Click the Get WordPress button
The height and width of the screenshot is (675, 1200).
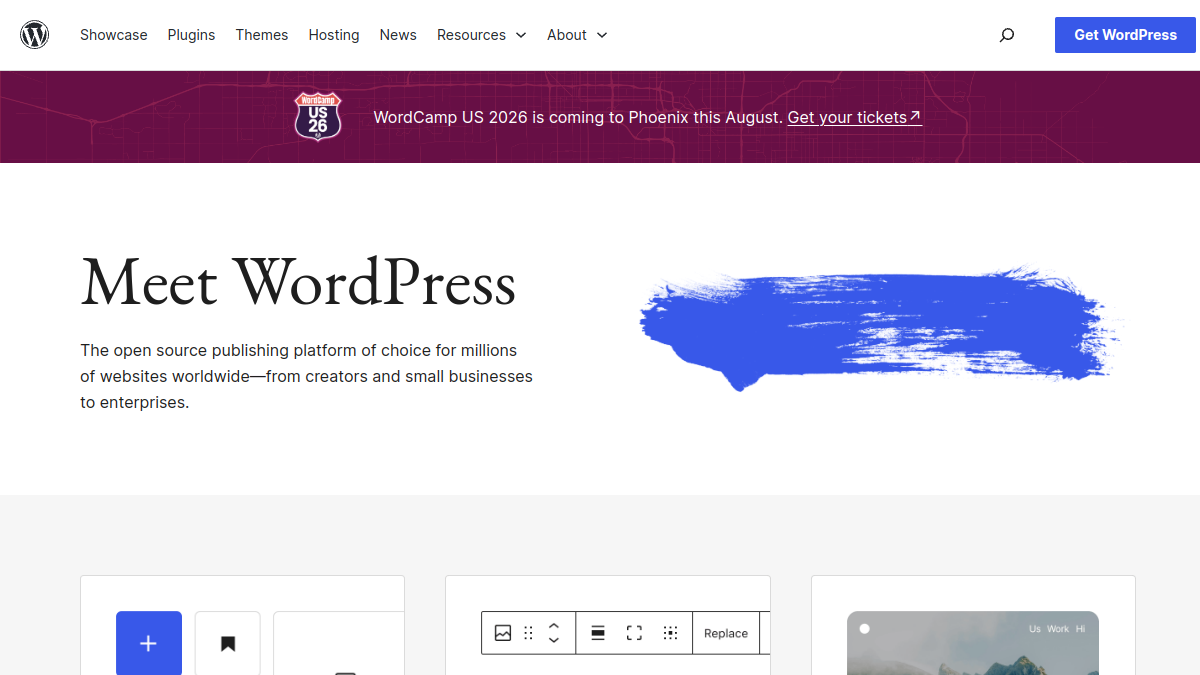(1126, 35)
